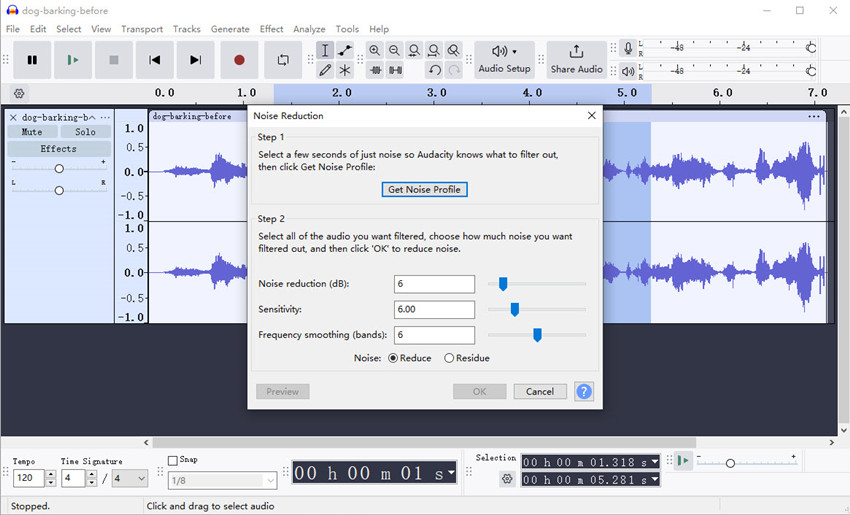Open the Effect menu
Image resolution: width=850 pixels, height=515 pixels.
point(271,29)
